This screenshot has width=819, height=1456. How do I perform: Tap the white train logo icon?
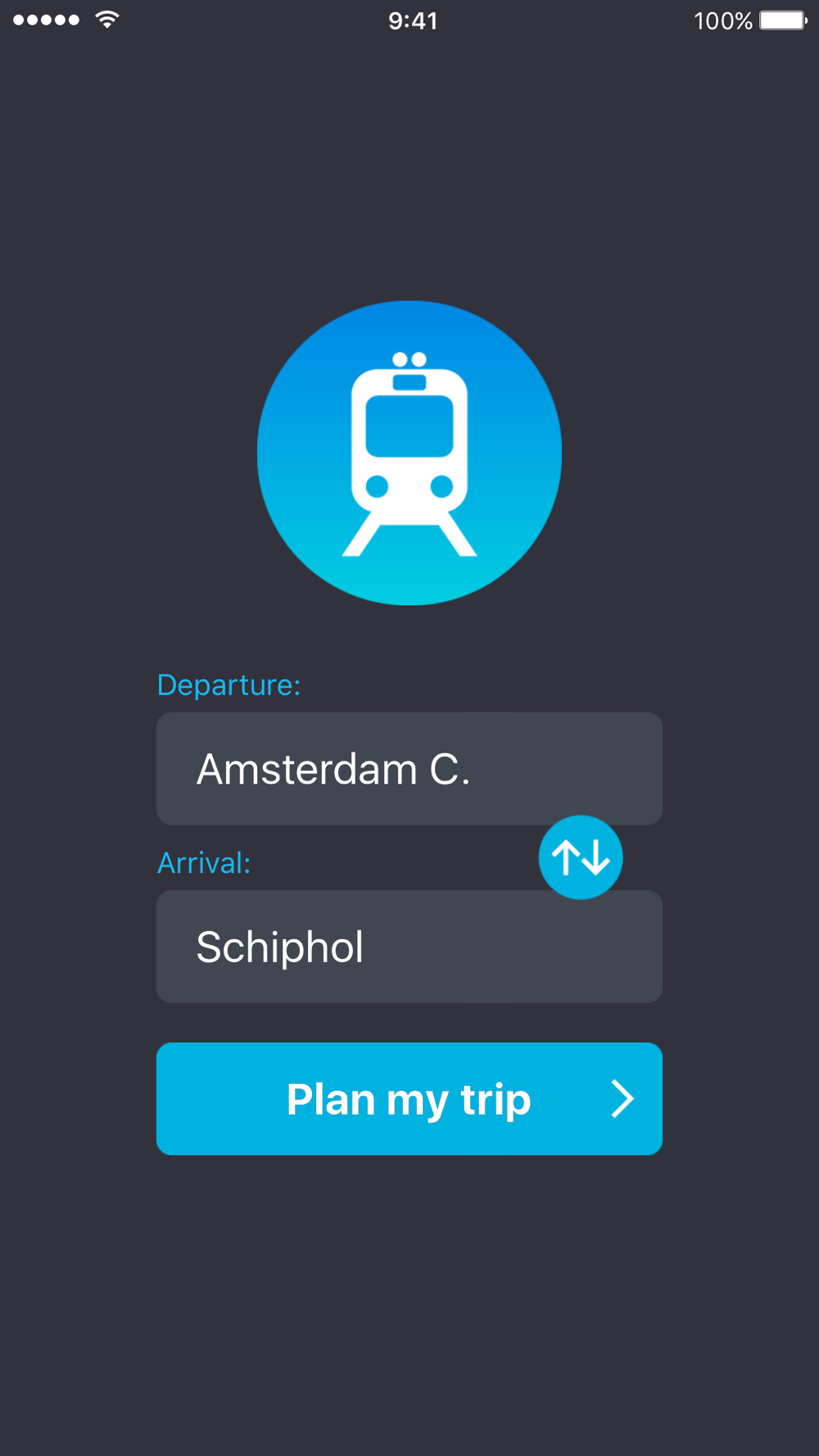click(x=409, y=453)
